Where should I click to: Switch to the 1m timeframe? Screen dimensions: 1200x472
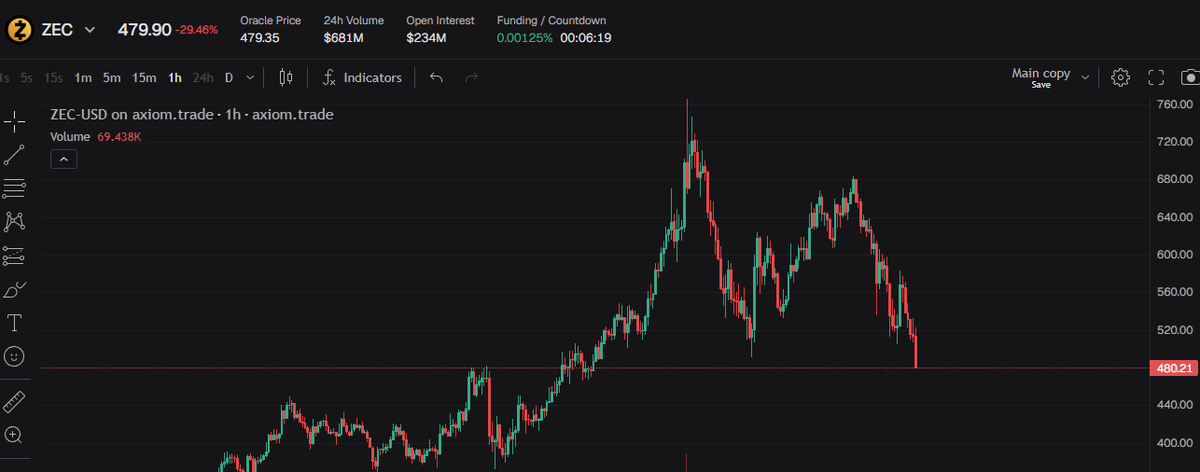[x=83, y=78]
